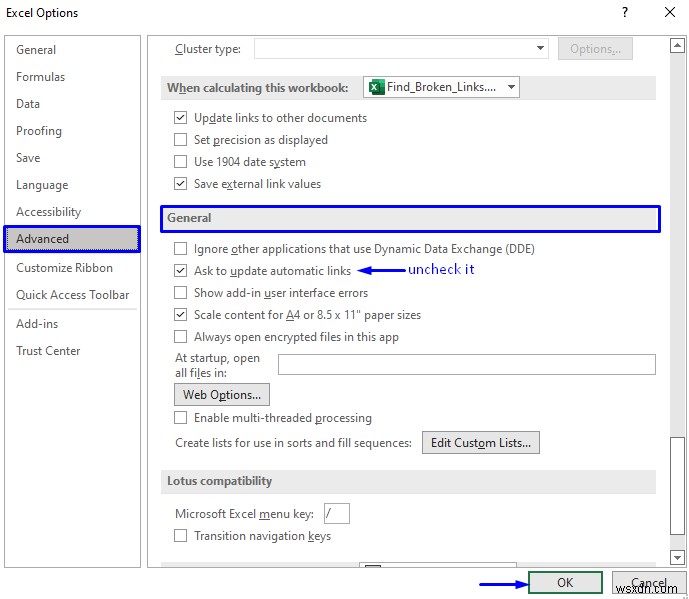Enable Always open encrypted files in this app
The width and height of the screenshot is (689, 599).
[180, 337]
